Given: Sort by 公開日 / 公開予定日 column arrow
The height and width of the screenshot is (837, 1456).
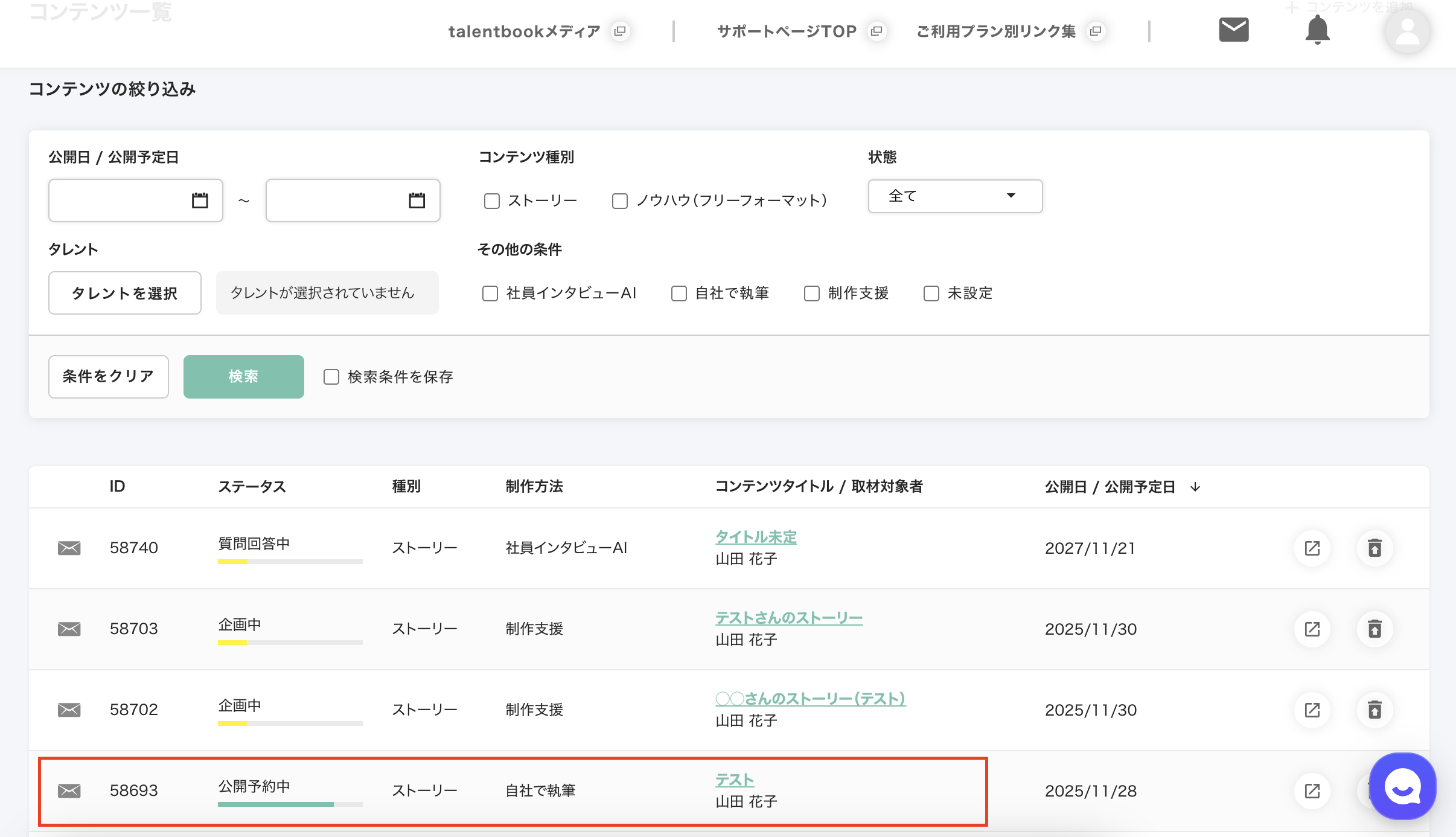Looking at the screenshot, I should click(x=1195, y=487).
